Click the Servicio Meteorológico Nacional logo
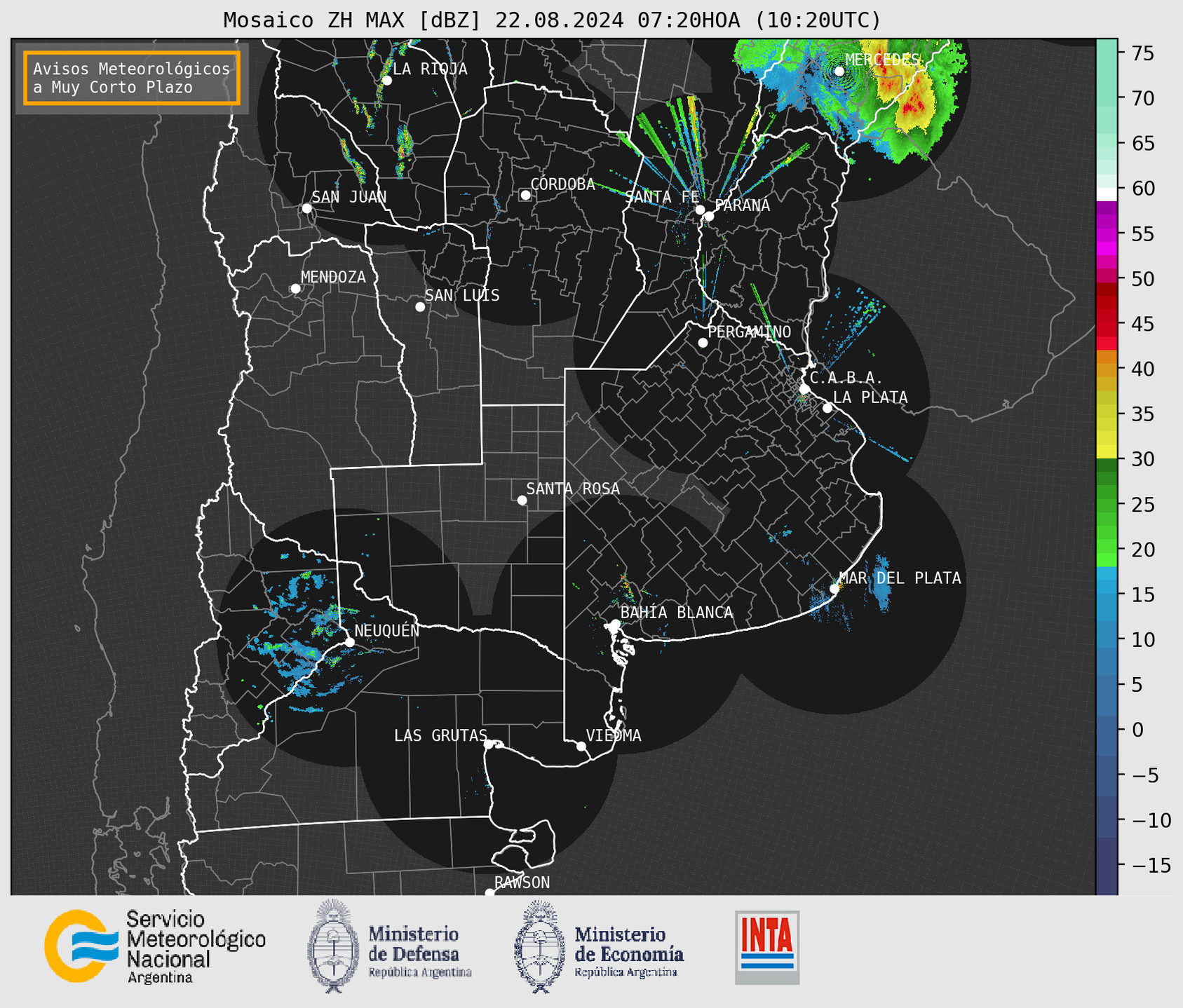The width and height of the screenshot is (1183, 1008). tap(155, 946)
